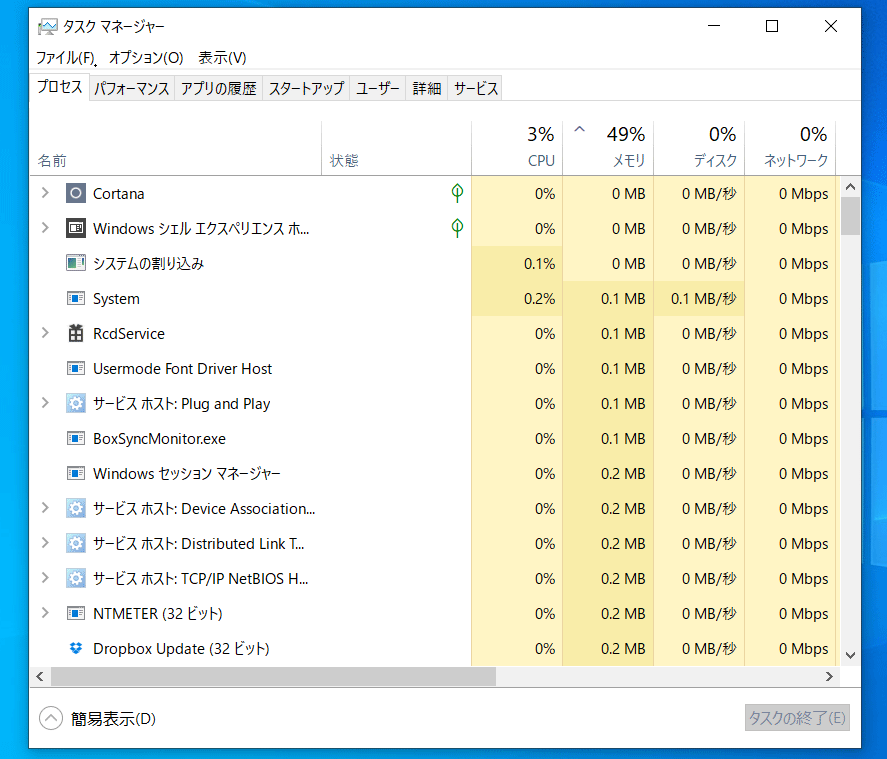Screen dimensions: 887x759
Task: Click the BoxSyncMonitor.exe icon
Action: [76, 439]
